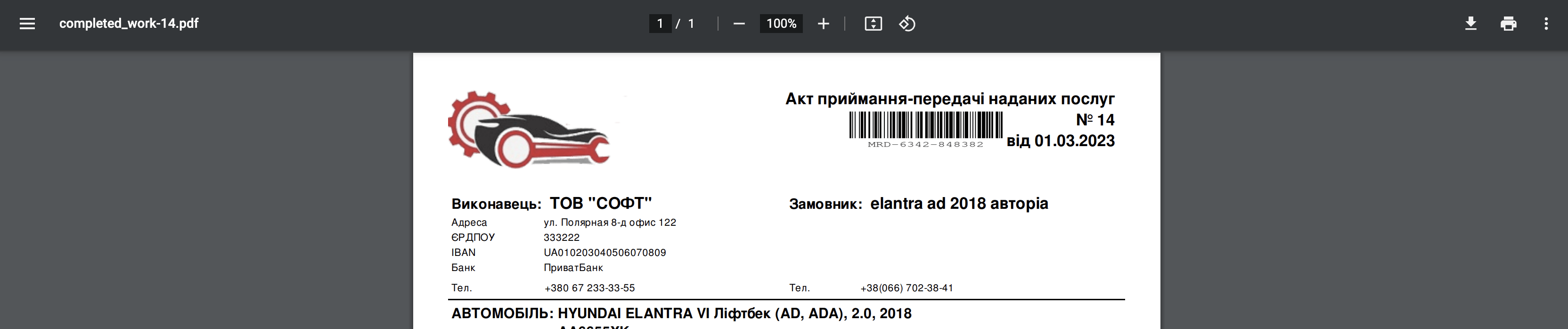Click the customer phone +38(066) 702-38-41
The height and width of the screenshot is (329, 1568).
(x=906, y=288)
